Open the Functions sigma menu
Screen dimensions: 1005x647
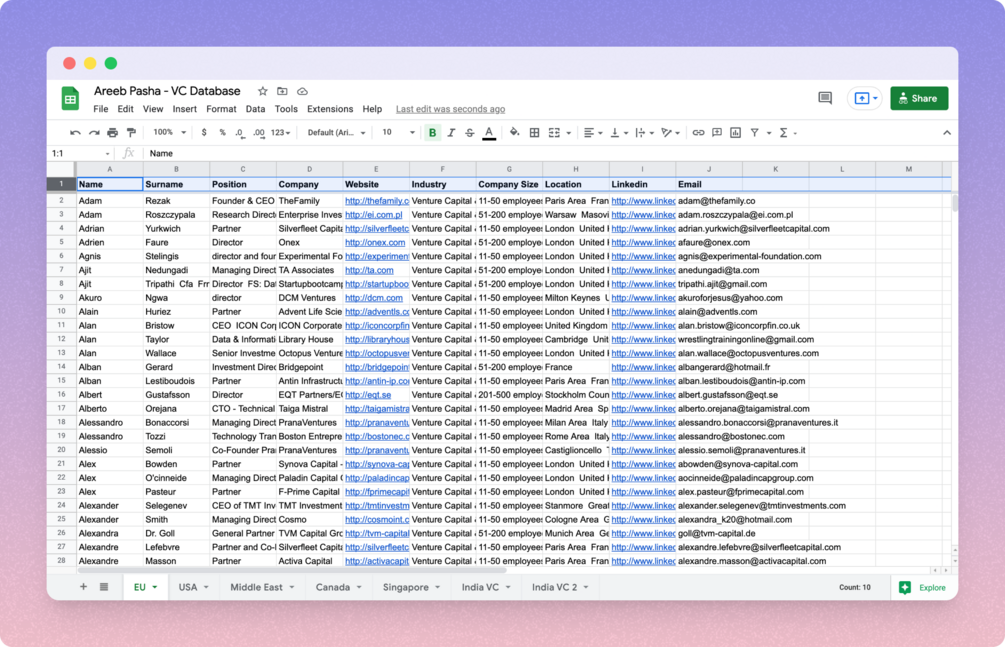point(783,133)
